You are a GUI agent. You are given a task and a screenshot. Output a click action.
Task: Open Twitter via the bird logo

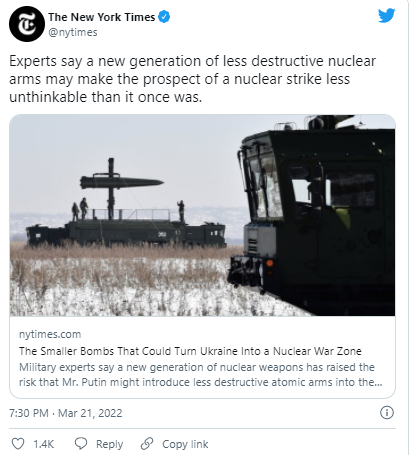tap(387, 16)
